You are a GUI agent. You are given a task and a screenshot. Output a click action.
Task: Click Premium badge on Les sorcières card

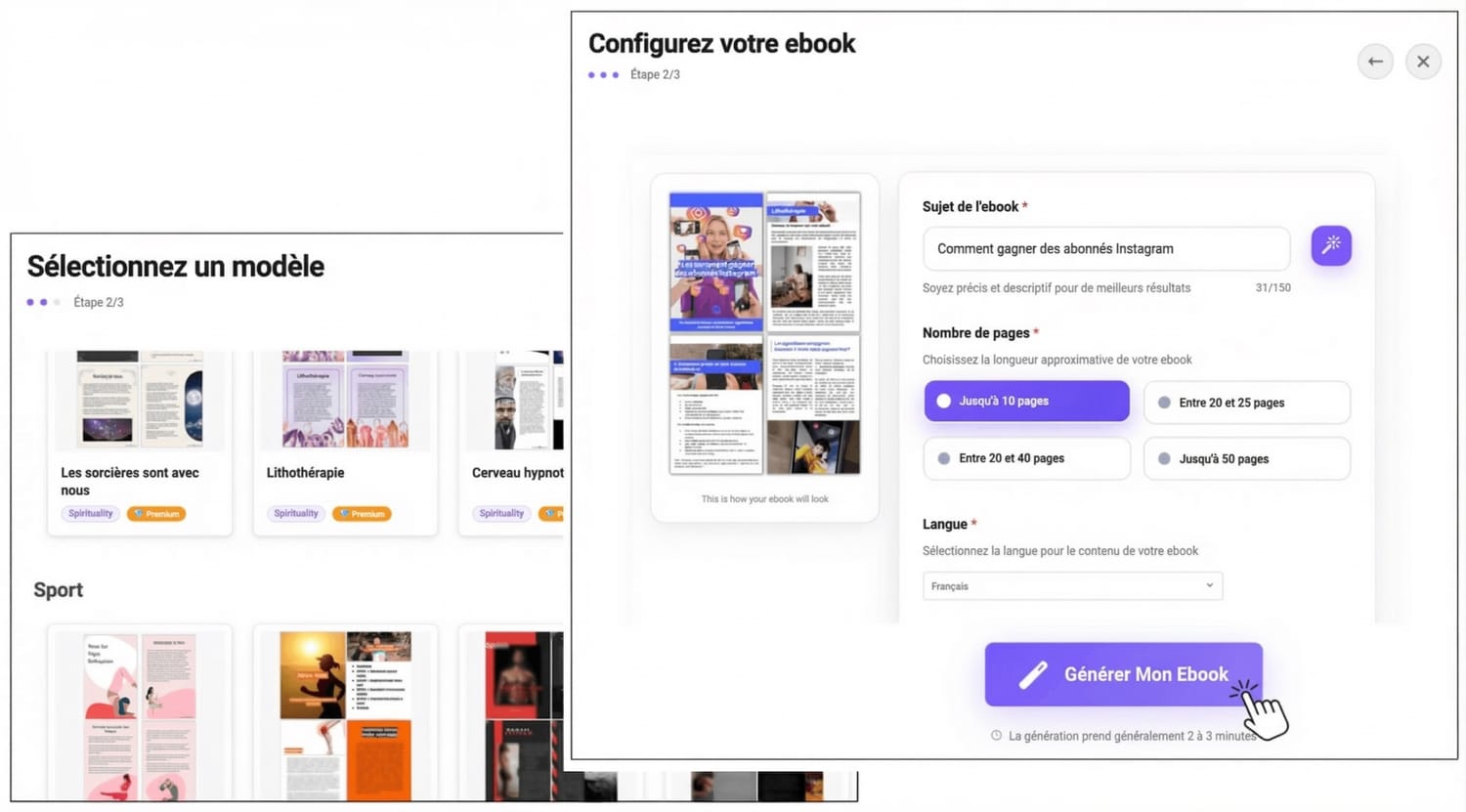[x=156, y=513]
